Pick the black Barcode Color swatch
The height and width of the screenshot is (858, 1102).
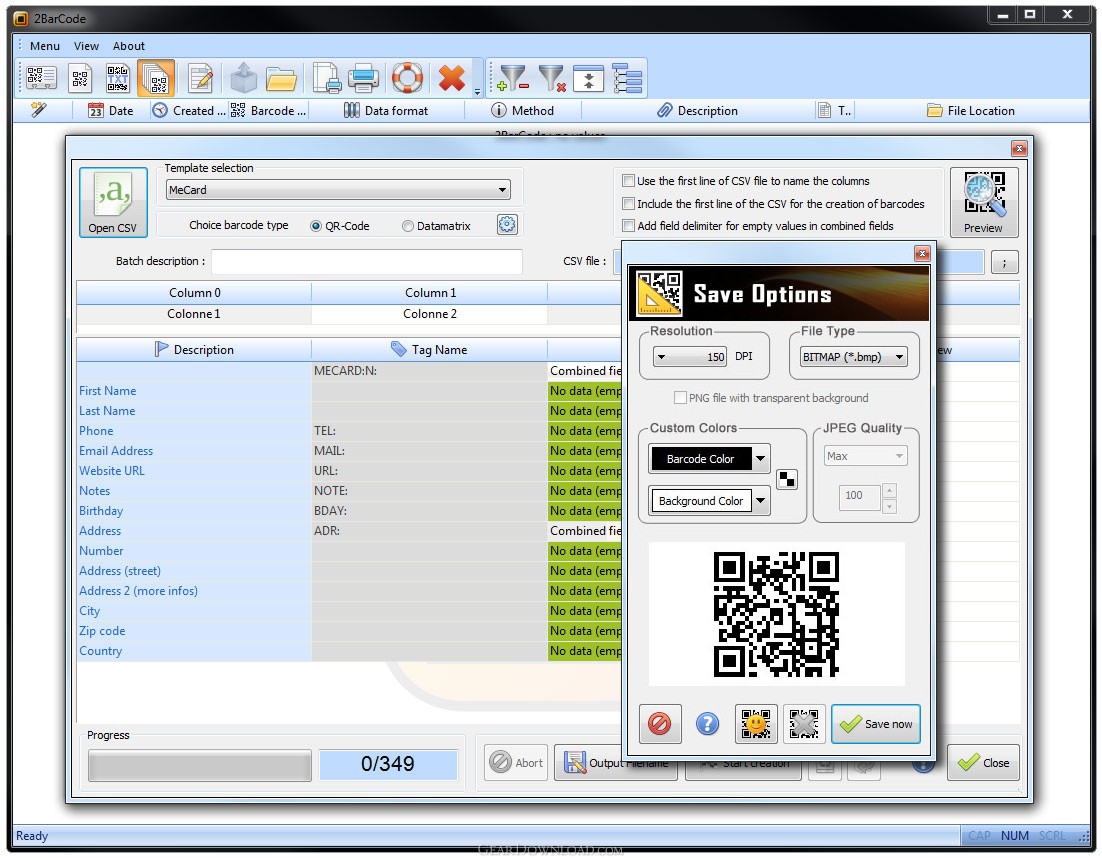point(701,459)
